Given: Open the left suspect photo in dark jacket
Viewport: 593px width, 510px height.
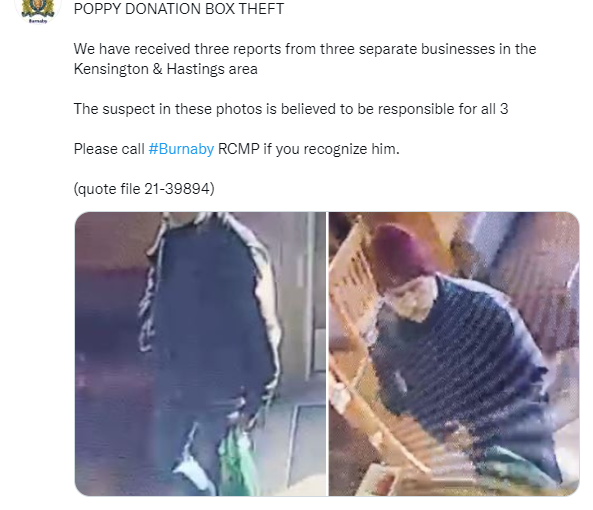Looking at the screenshot, I should (x=200, y=354).
